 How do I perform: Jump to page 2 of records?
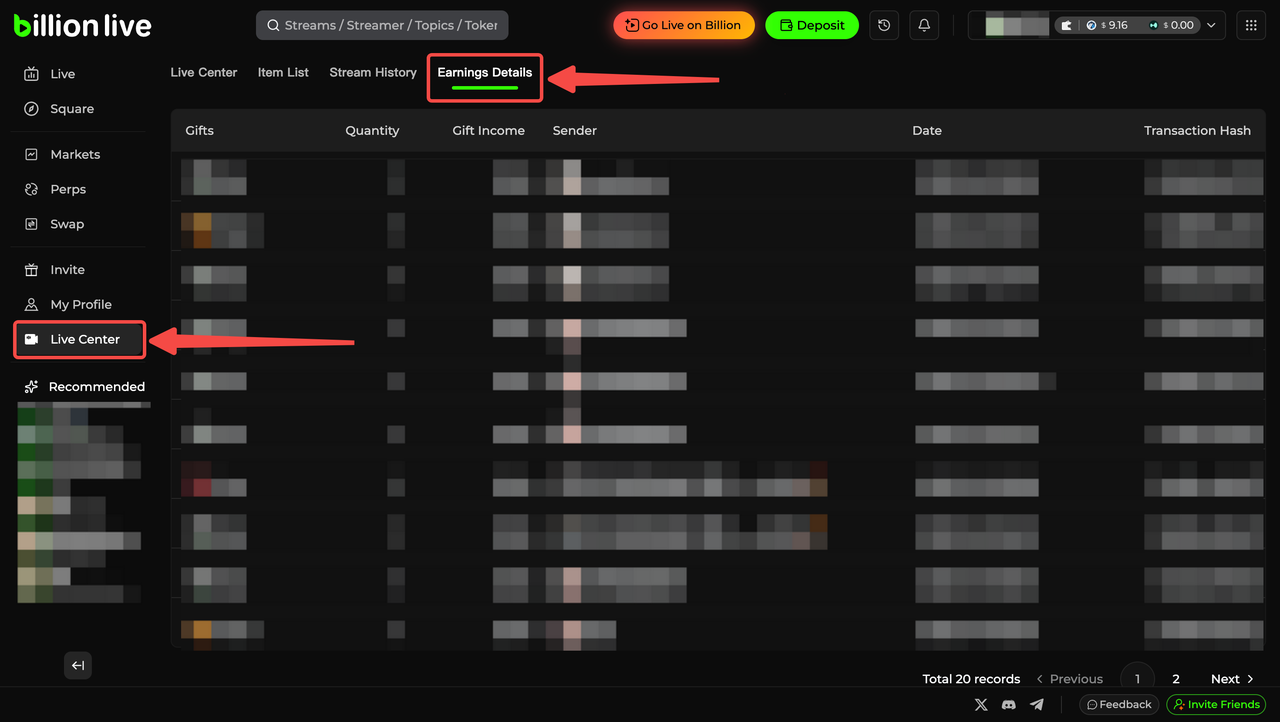coord(1176,679)
